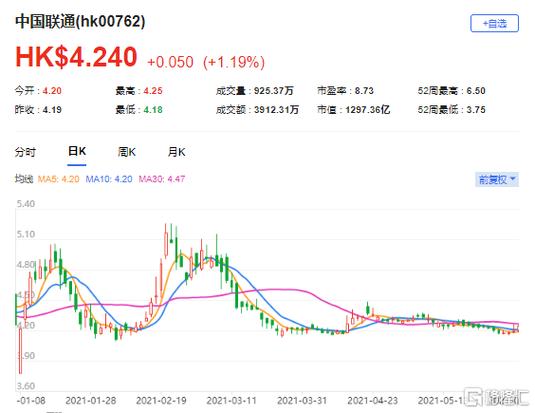
Task: Click the 均线 moving average label
Action: [24, 179]
